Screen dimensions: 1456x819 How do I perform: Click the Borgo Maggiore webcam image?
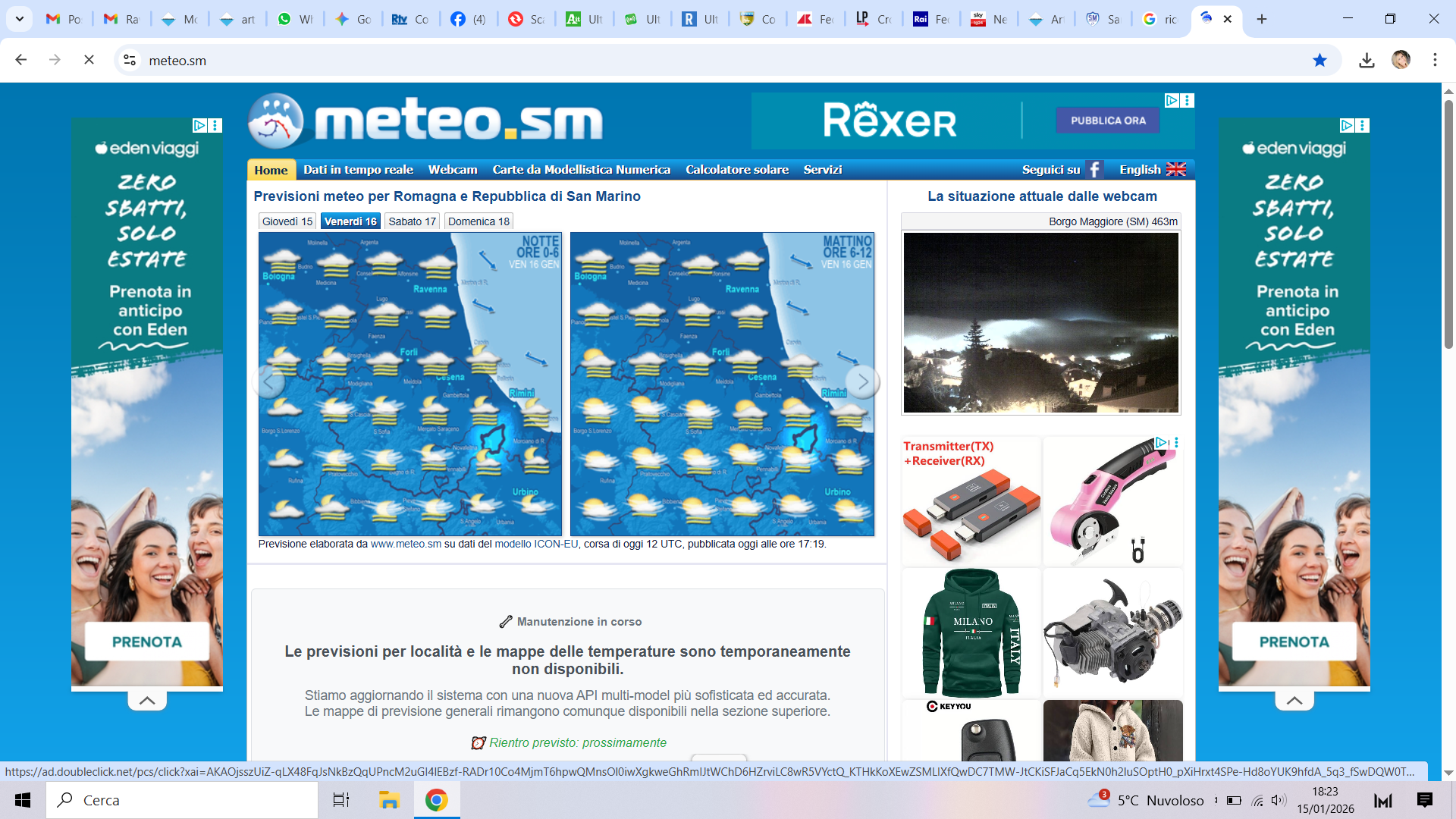tap(1040, 322)
